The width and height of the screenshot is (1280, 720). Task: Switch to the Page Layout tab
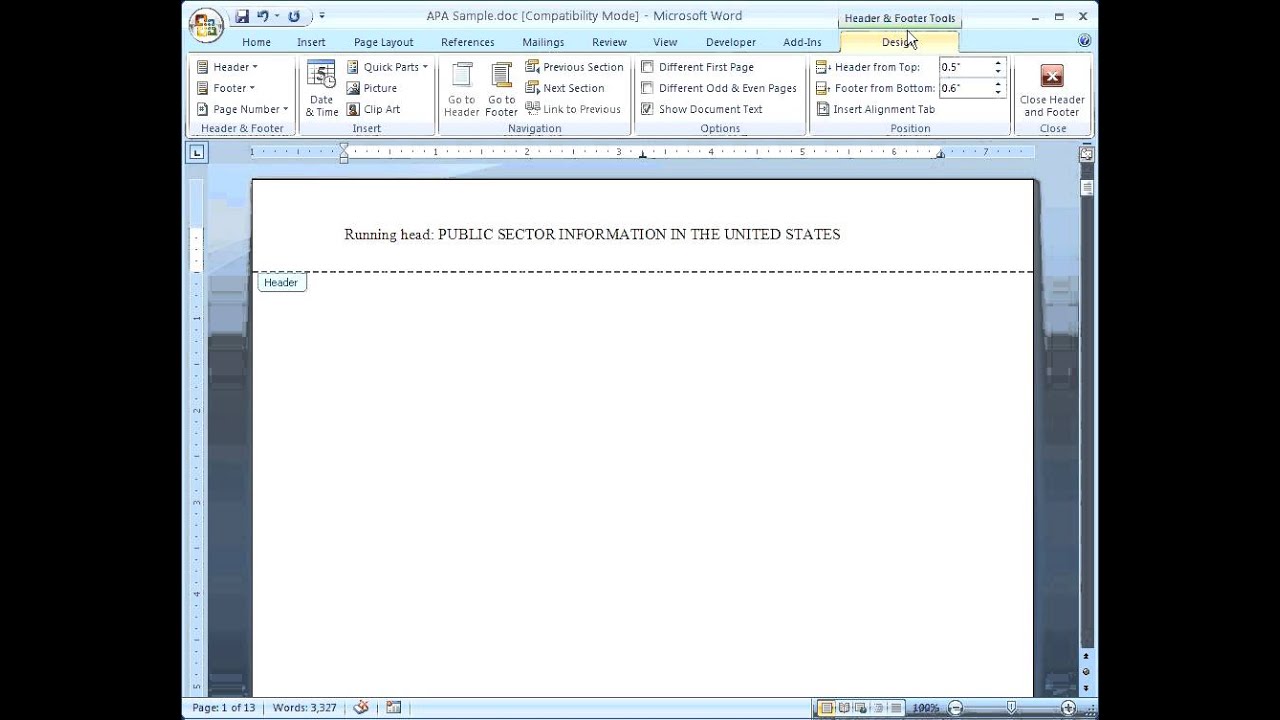coord(383,42)
